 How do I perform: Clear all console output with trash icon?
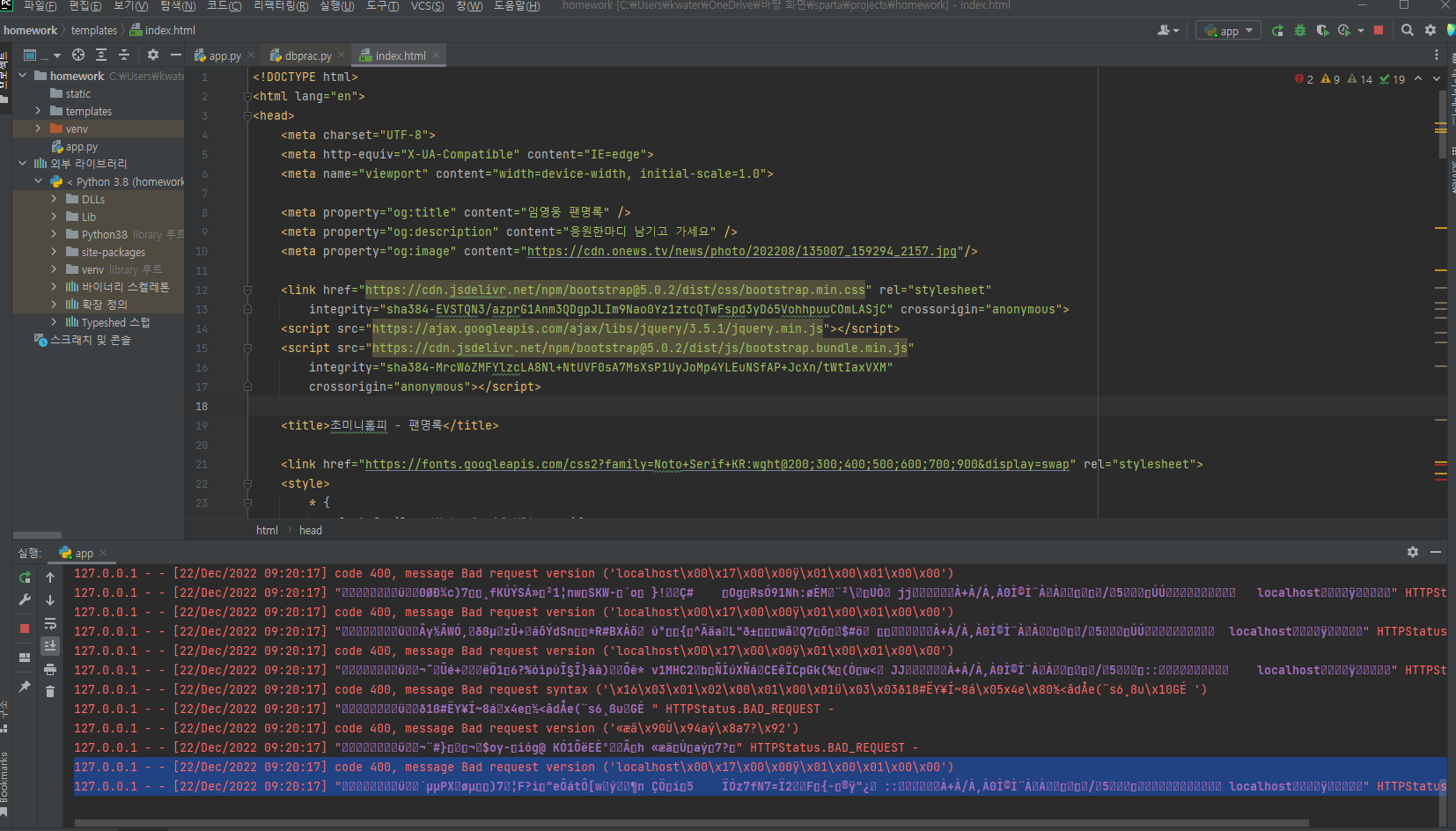click(50, 692)
